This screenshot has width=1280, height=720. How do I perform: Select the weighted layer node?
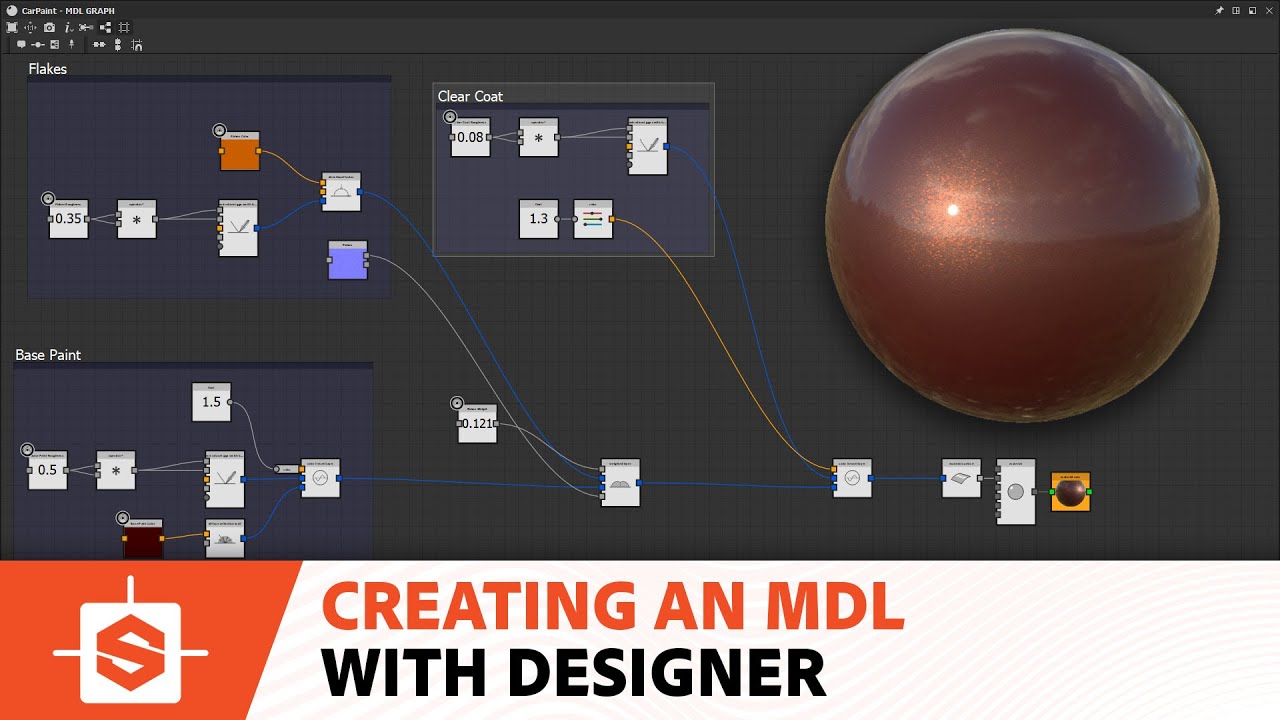click(x=621, y=483)
